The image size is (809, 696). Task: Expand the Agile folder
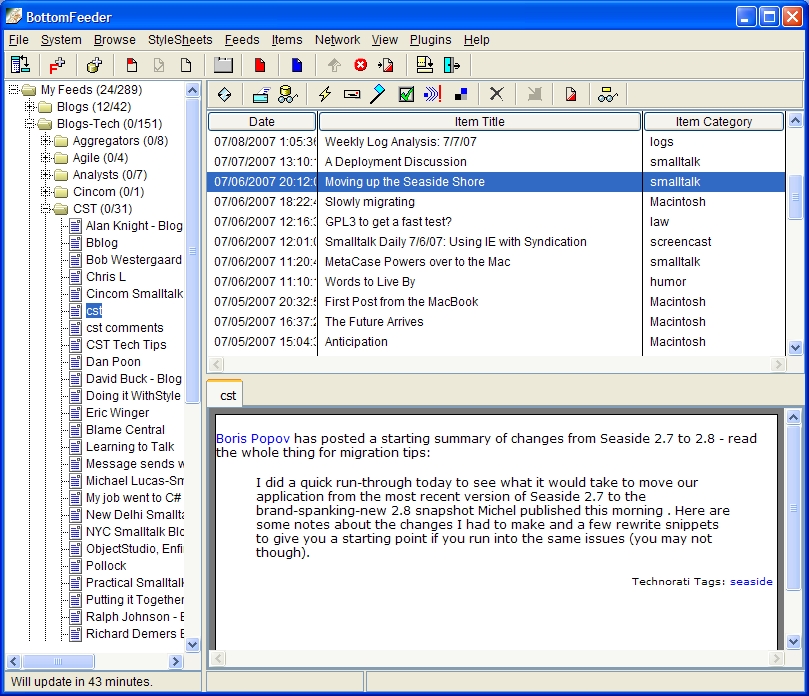click(46, 158)
